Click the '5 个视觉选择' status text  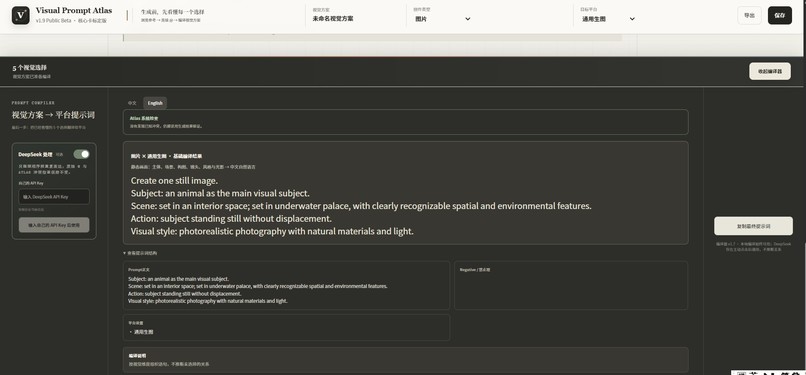pyautogui.click(x=30, y=68)
